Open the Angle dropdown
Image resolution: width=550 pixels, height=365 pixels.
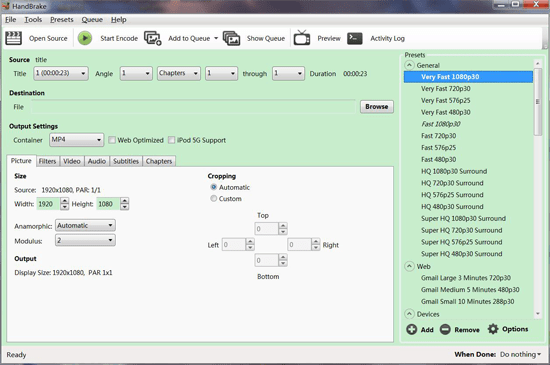click(x=136, y=73)
